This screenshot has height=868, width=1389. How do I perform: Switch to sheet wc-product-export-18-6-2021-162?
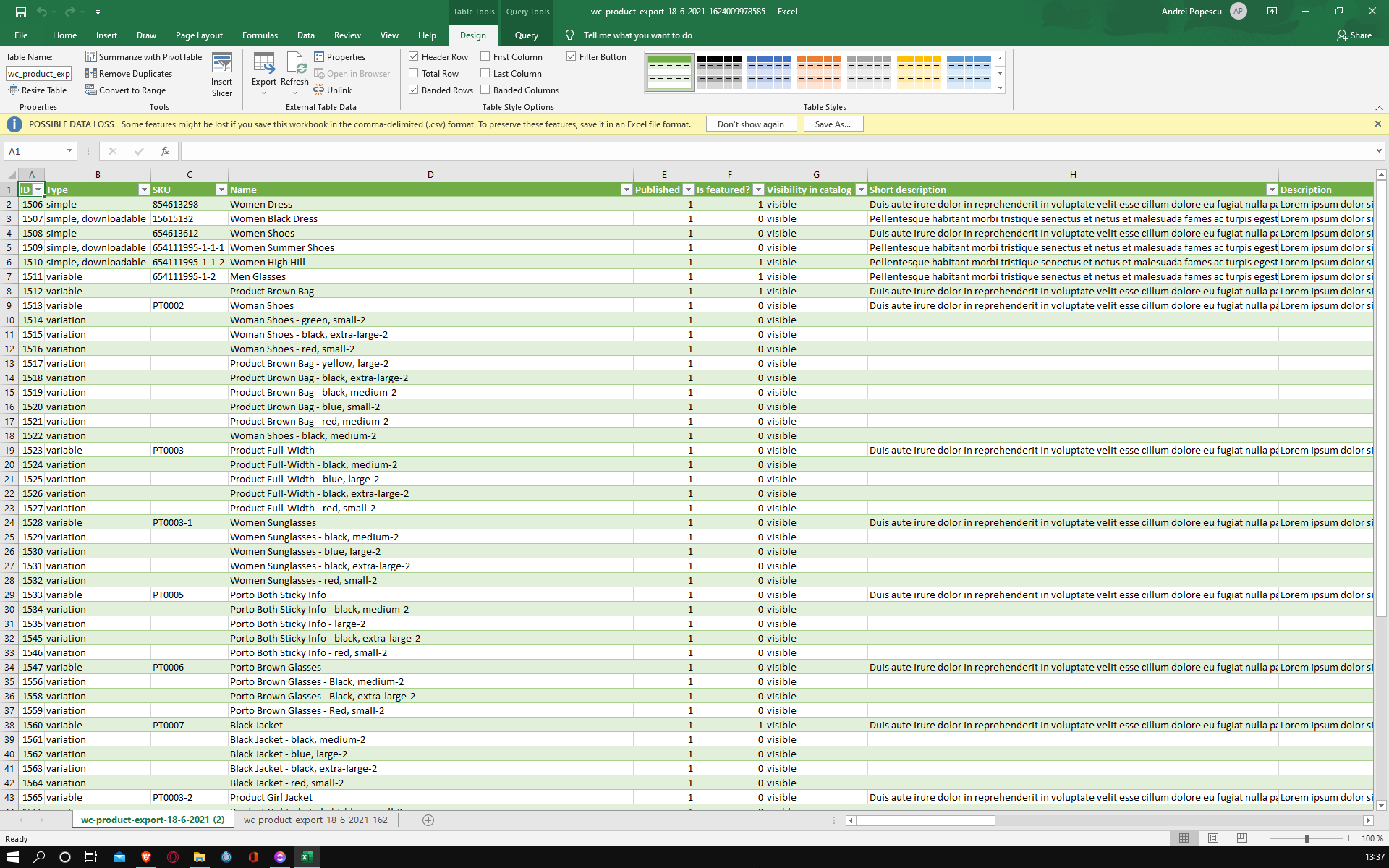coord(315,820)
